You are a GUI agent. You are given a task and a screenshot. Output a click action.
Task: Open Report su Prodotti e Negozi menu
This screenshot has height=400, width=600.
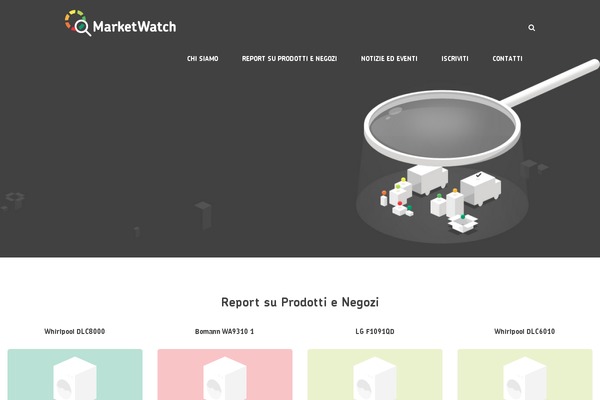[x=289, y=59]
